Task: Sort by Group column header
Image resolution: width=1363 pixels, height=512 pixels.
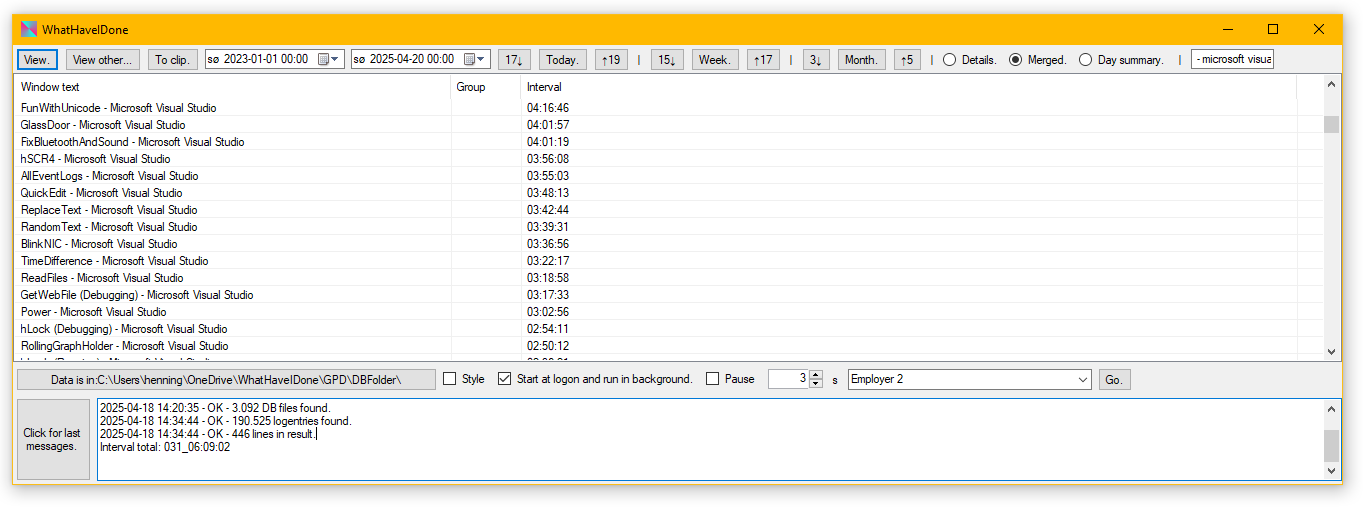Action: (x=486, y=87)
